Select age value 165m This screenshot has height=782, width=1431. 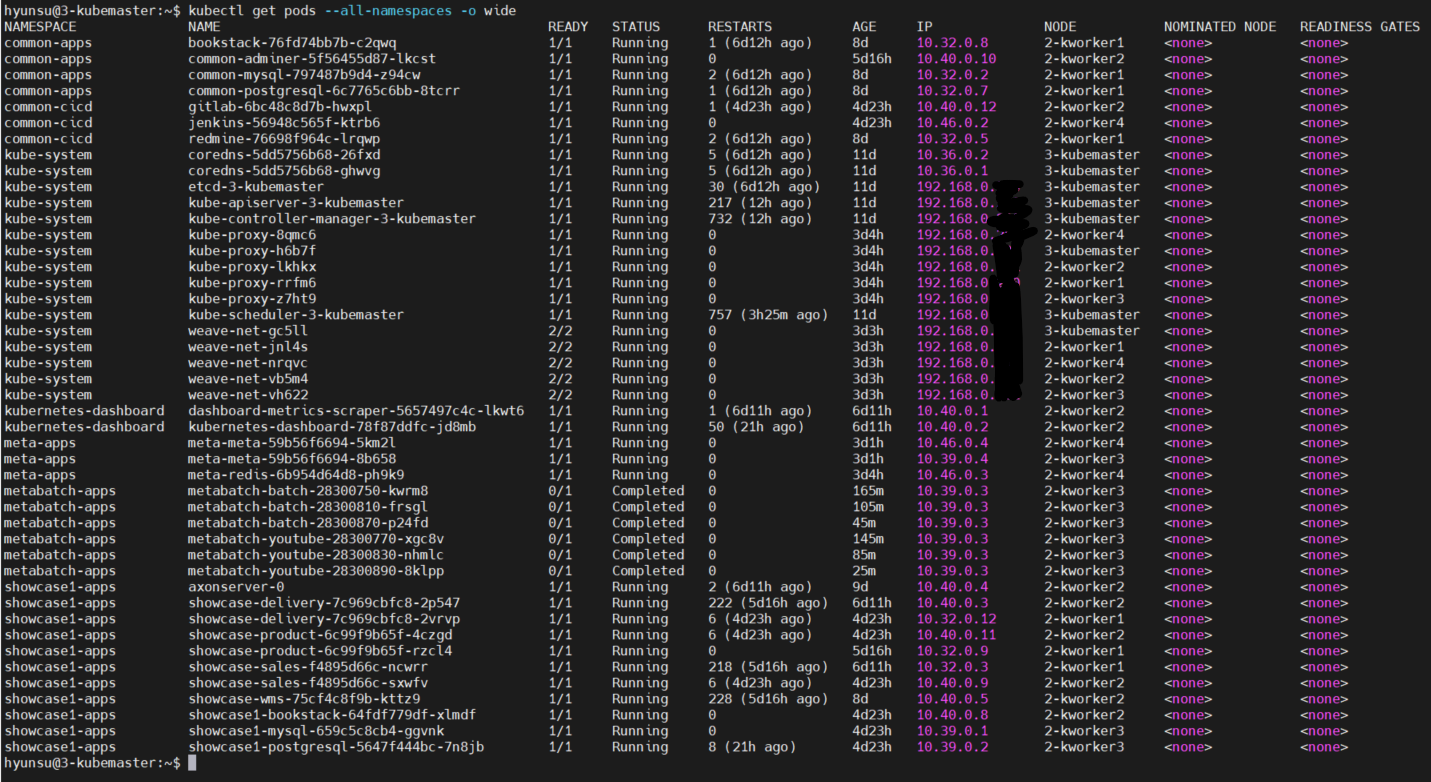(x=868, y=491)
